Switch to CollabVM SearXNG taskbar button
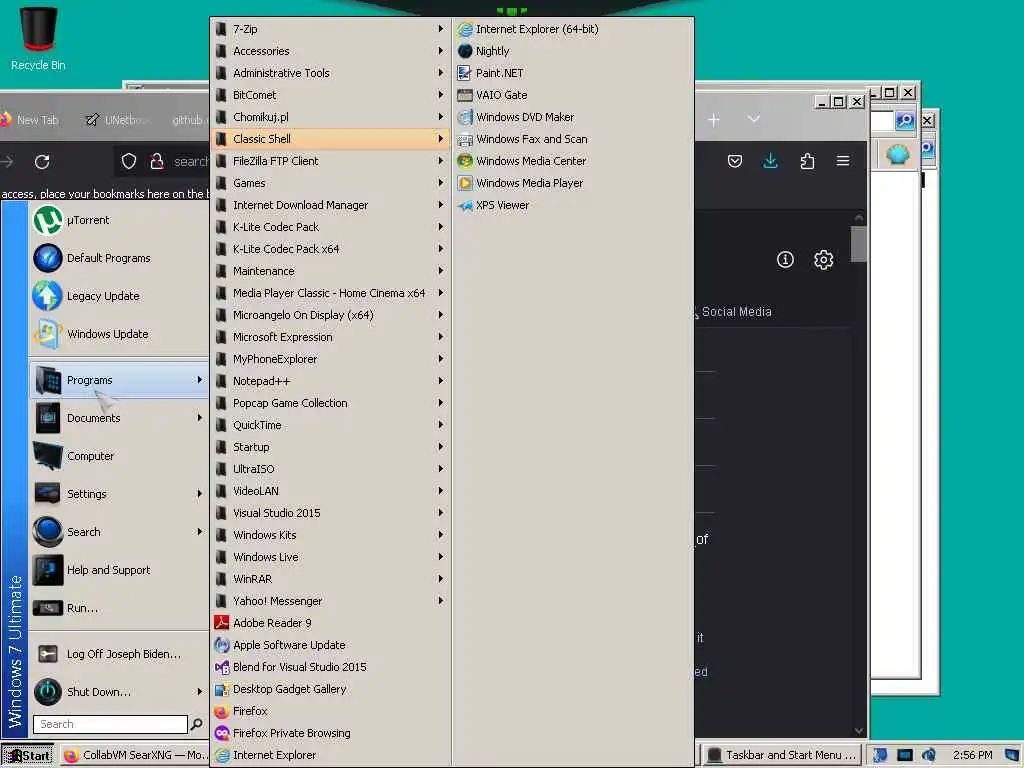 point(135,755)
